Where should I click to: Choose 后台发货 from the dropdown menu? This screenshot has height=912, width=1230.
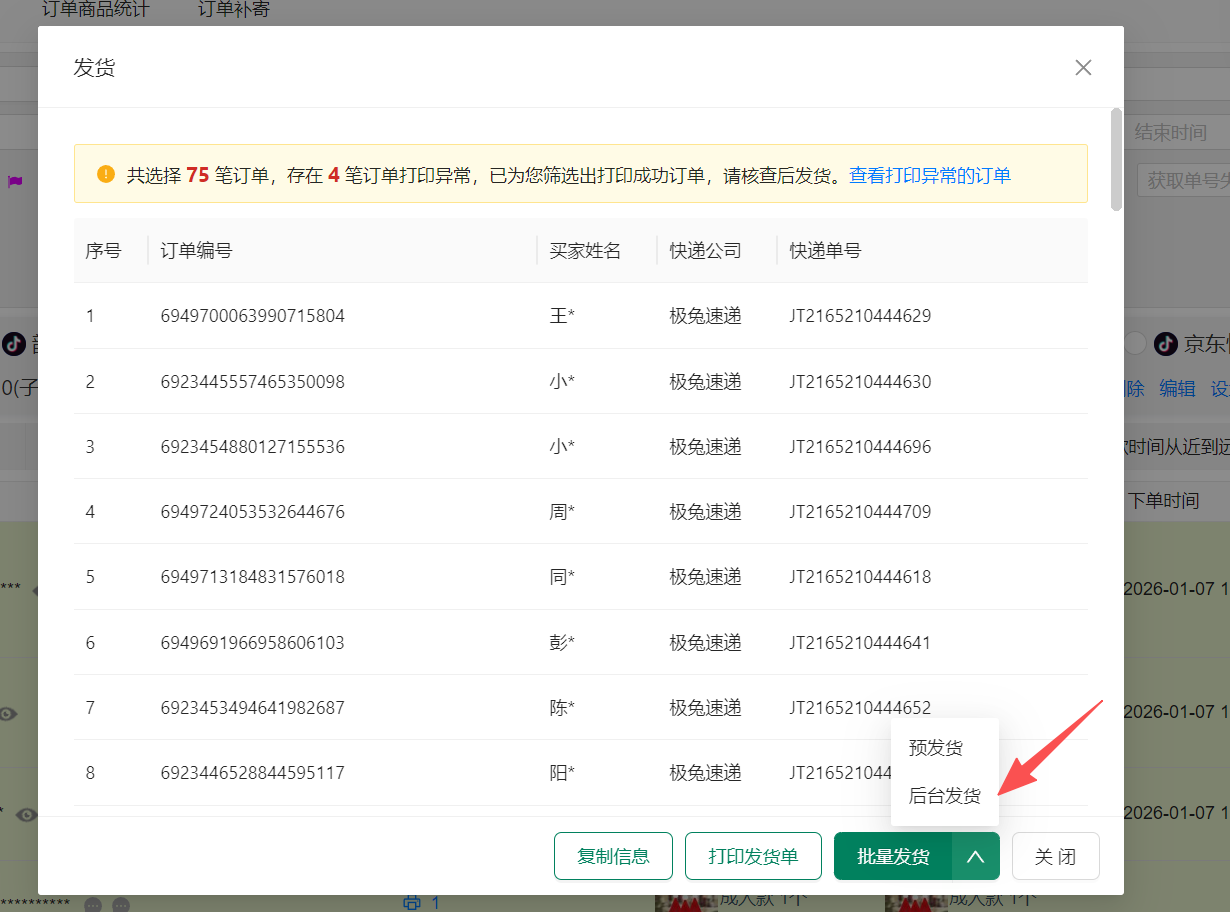(944, 796)
